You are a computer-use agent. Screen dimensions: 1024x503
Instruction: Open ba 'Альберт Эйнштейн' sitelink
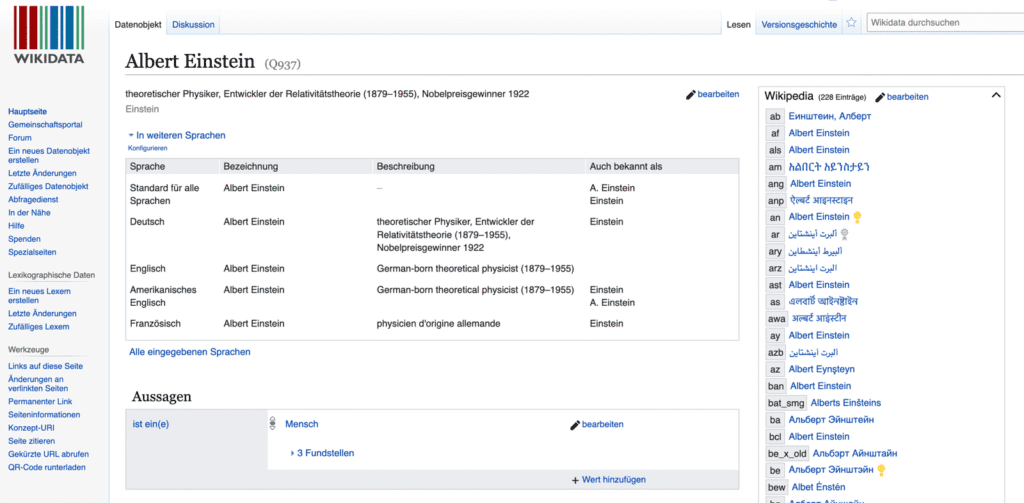pyautogui.click(x=831, y=419)
